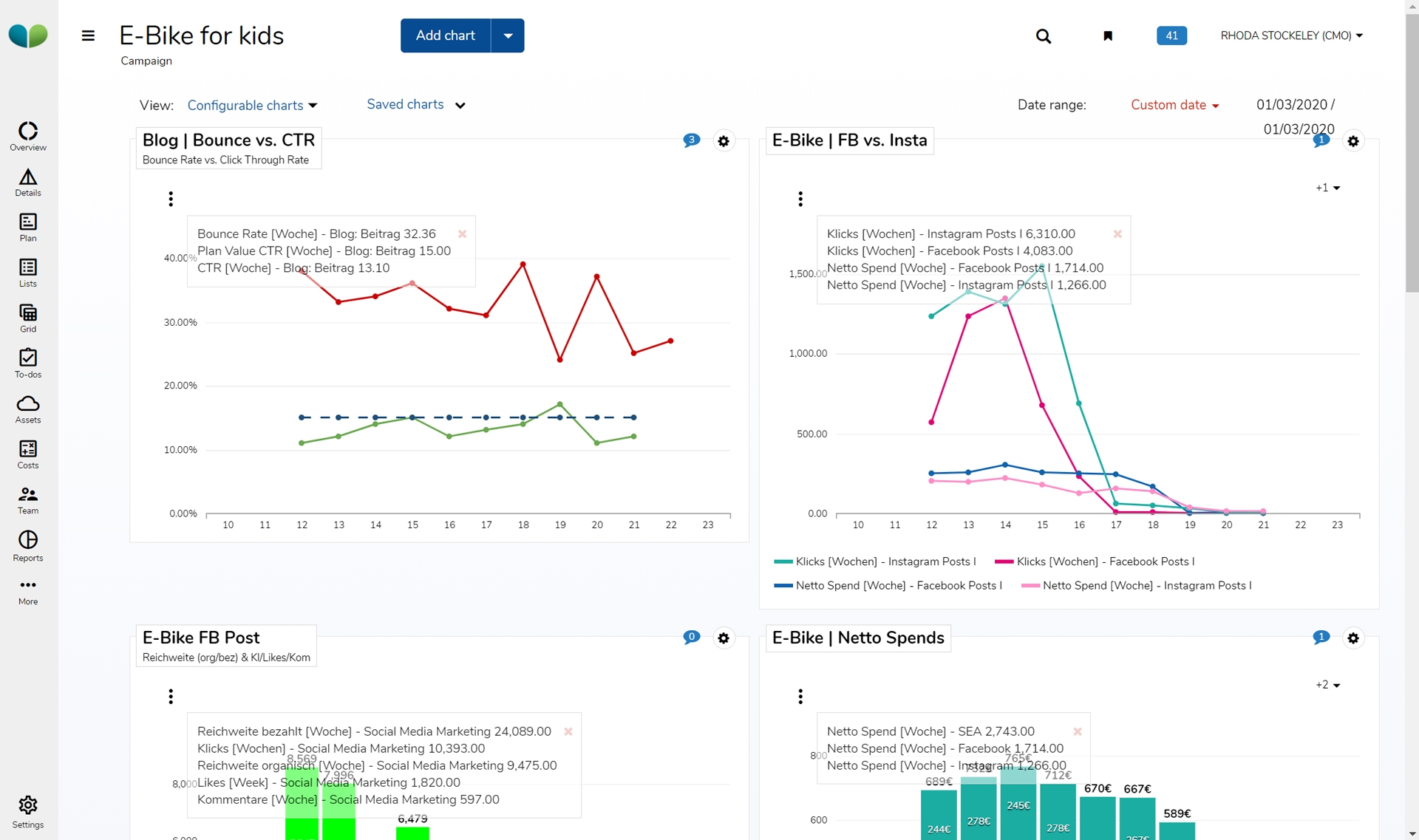Image resolution: width=1419 pixels, height=840 pixels.
Task: Expand the Add chart dropdown arrow
Action: click(x=508, y=35)
